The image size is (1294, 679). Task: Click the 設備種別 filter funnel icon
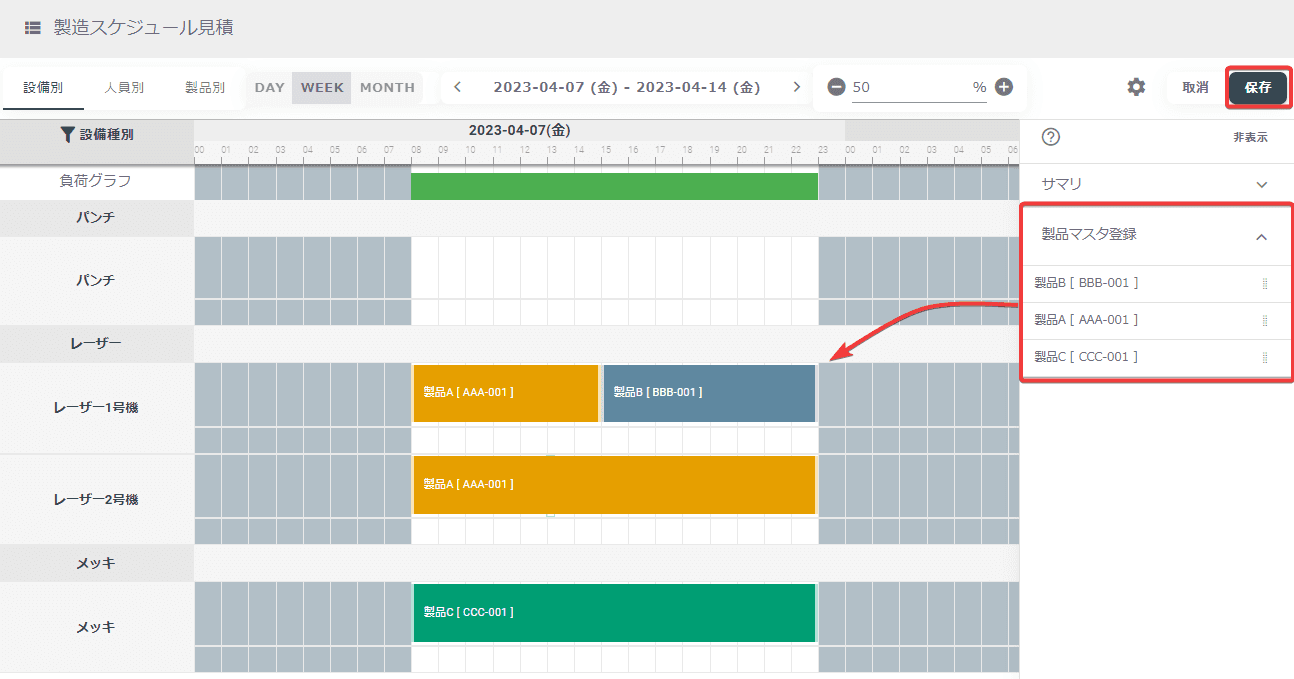[68, 134]
